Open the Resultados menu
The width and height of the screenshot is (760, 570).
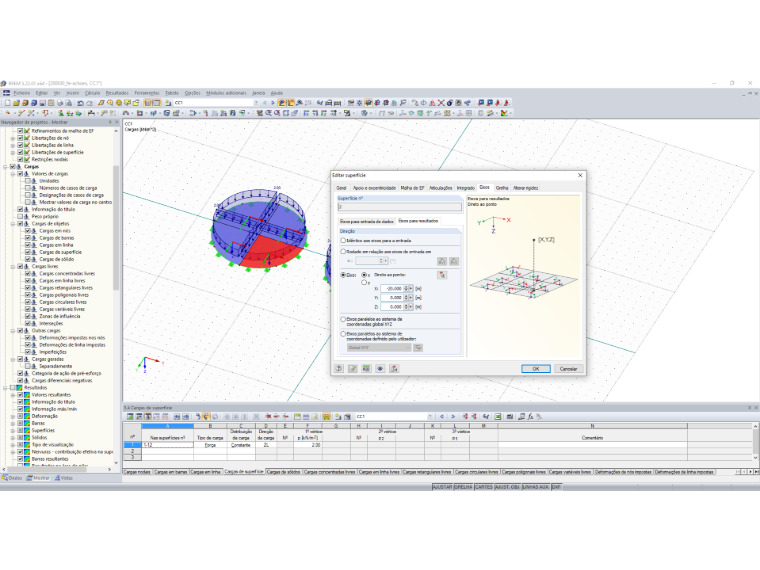pyautogui.click(x=117, y=93)
